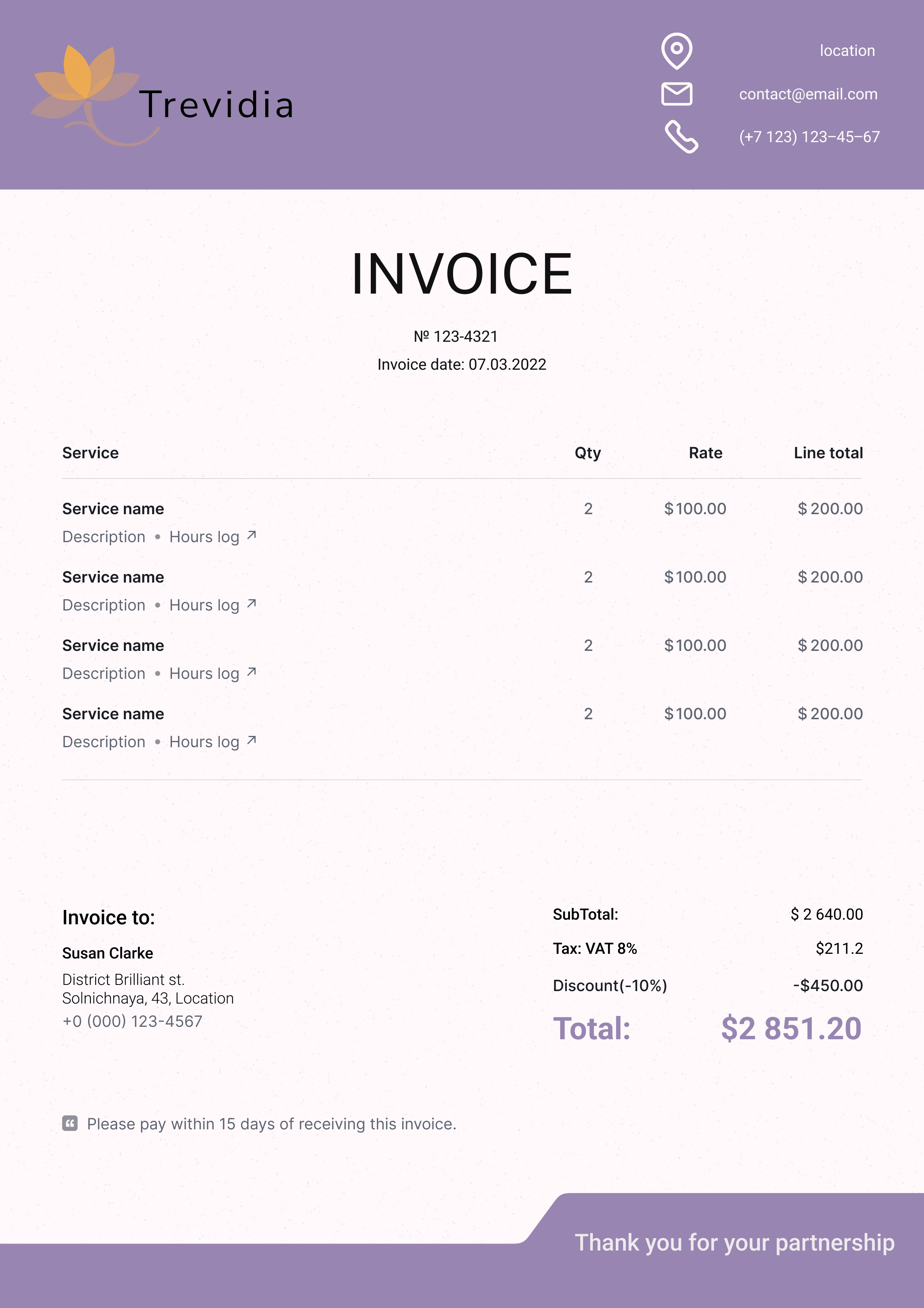Click second row's Hours log arrow icon

coord(251,604)
